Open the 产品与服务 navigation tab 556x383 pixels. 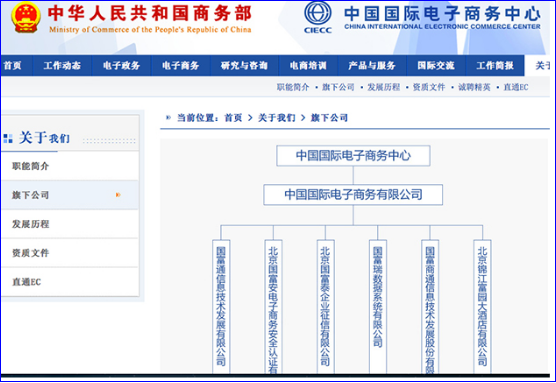tap(372, 66)
